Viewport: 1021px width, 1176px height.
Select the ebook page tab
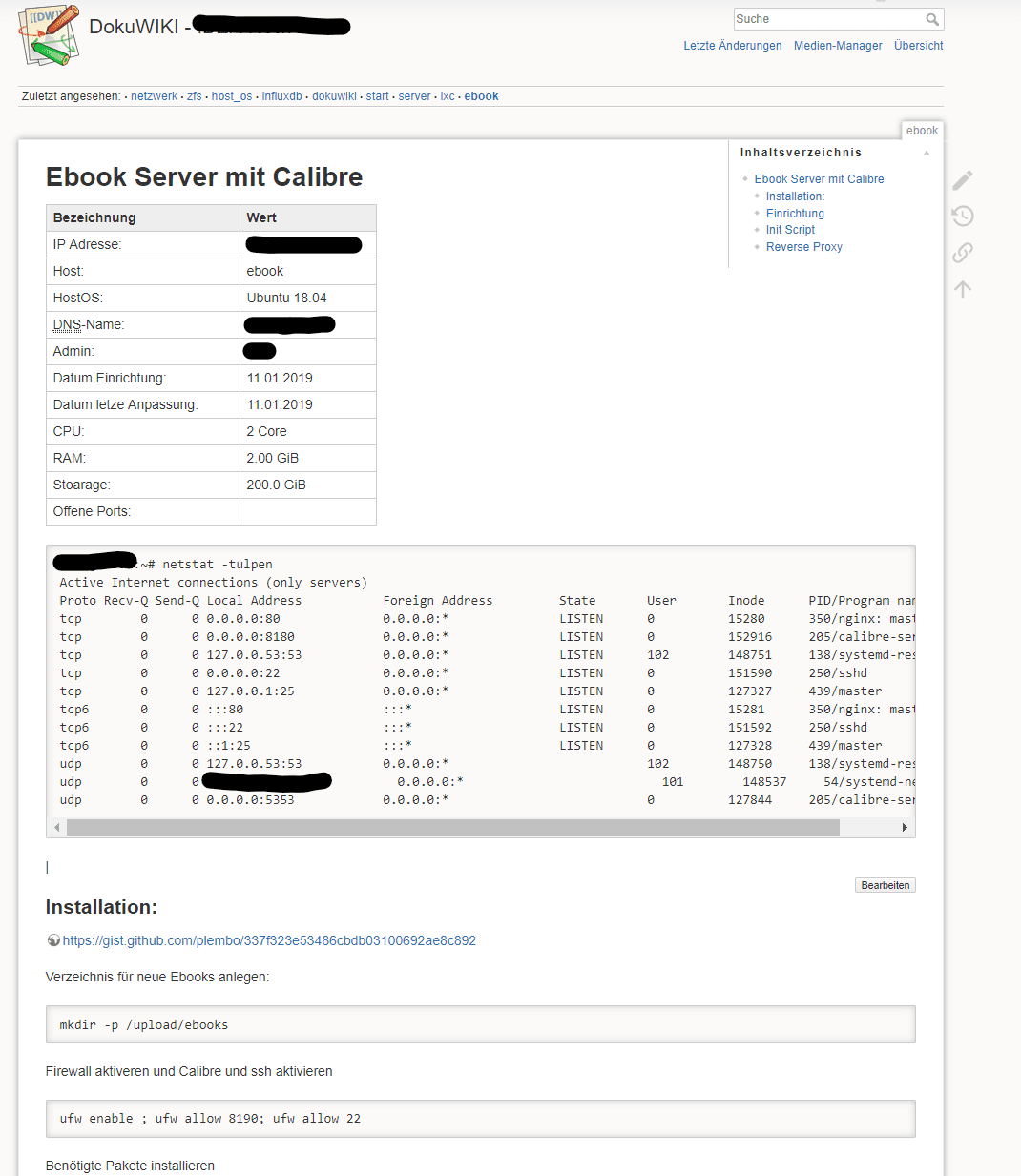pyautogui.click(x=922, y=131)
